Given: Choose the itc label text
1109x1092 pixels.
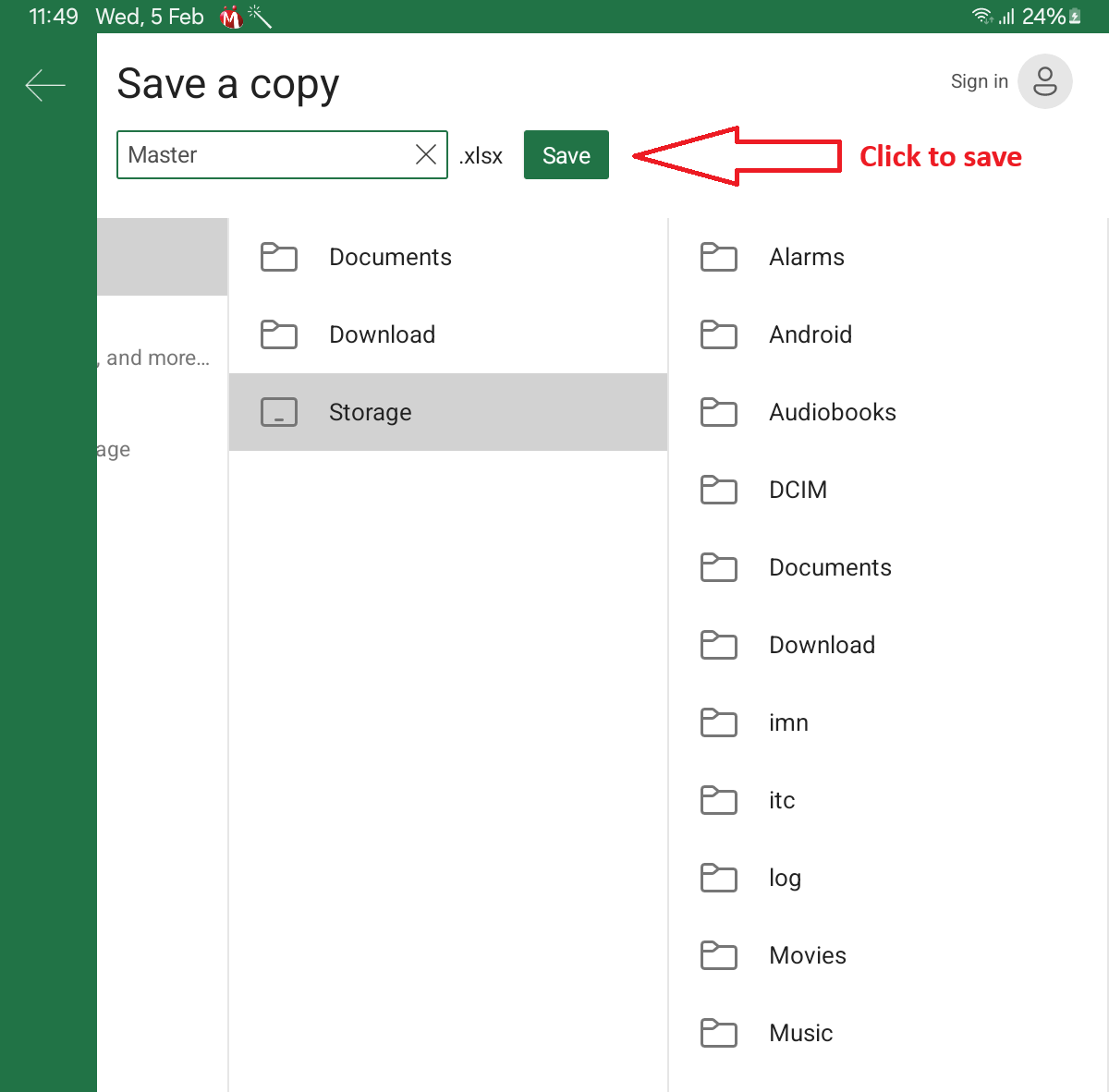Looking at the screenshot, I should pyautogui.click(x=782, y=800).
